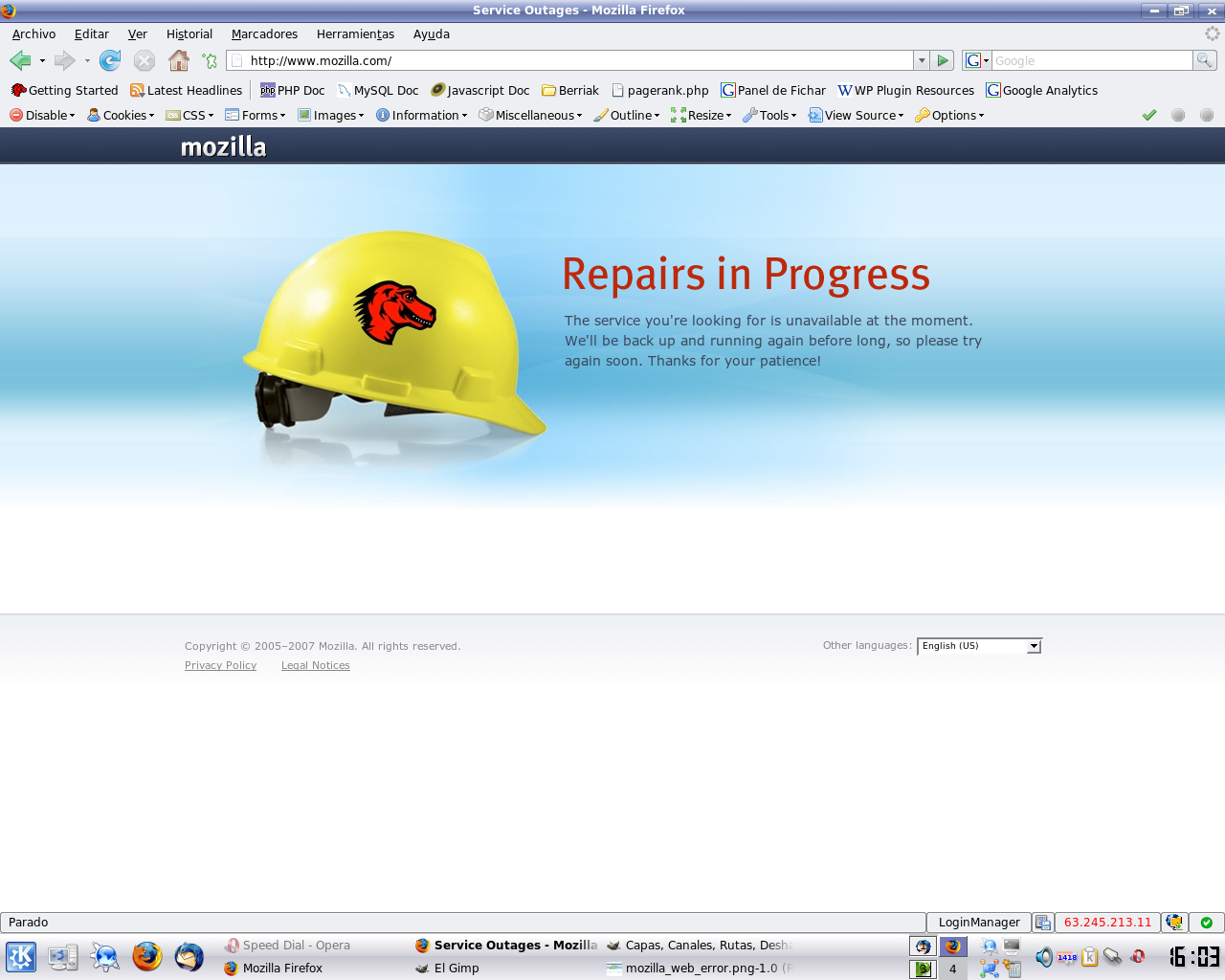Click the Forward arrow button
This screenshot has width=1225, height=980.
(x=64, y=60)
